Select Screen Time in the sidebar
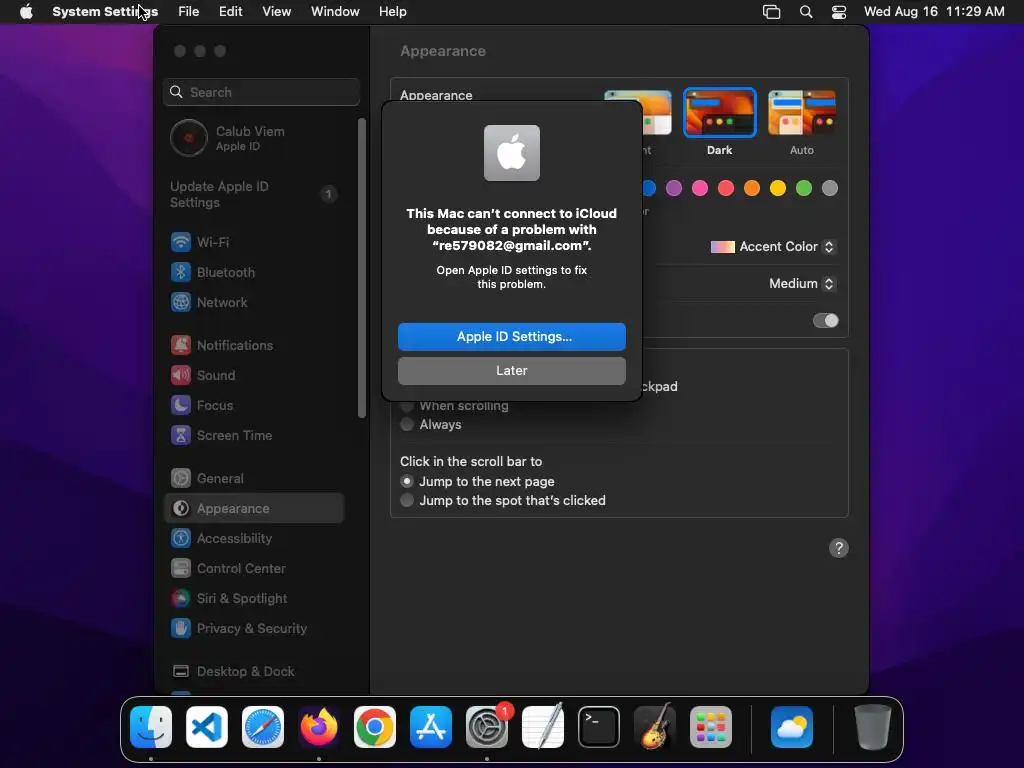 coord(254,436)
